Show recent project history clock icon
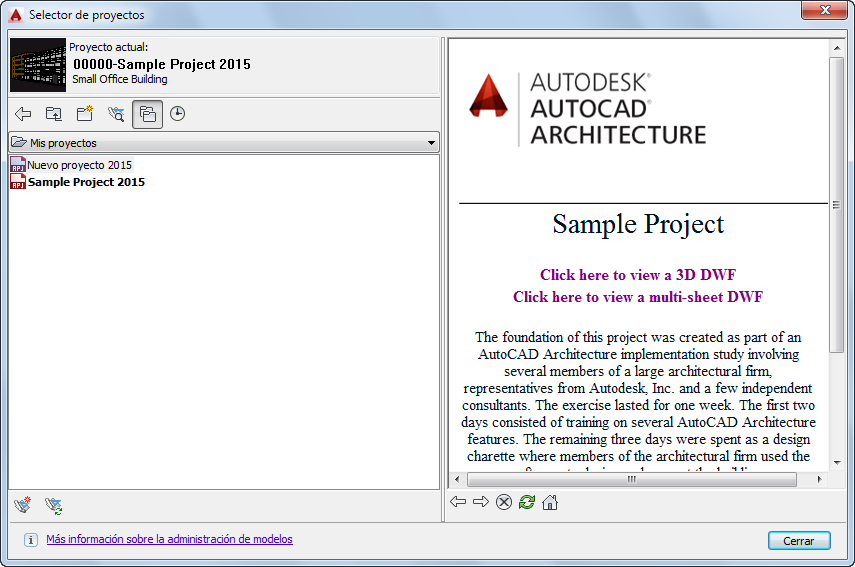855x567 pixels. click(x=178, y=114)
